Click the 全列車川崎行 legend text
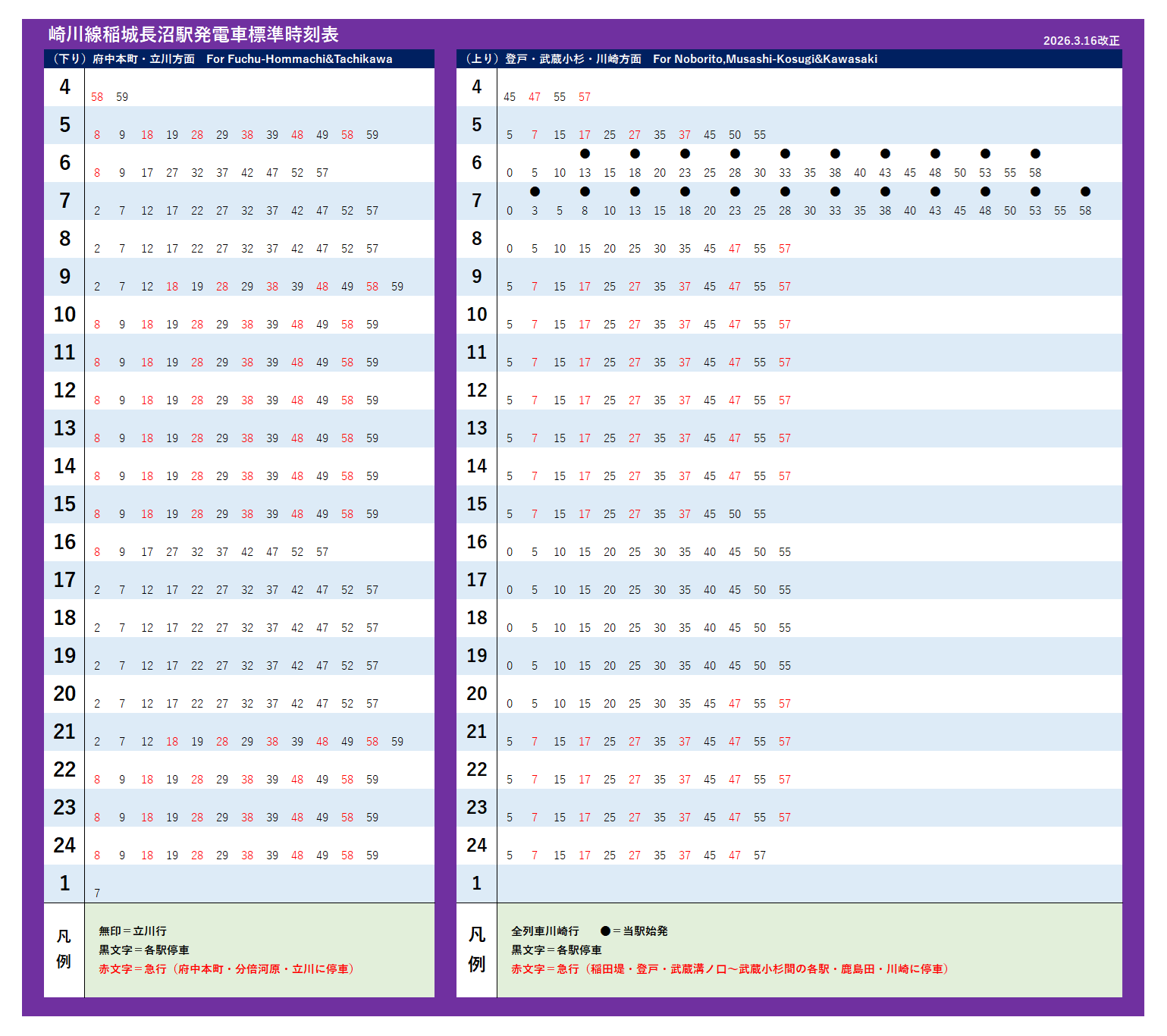 (545, 931)
